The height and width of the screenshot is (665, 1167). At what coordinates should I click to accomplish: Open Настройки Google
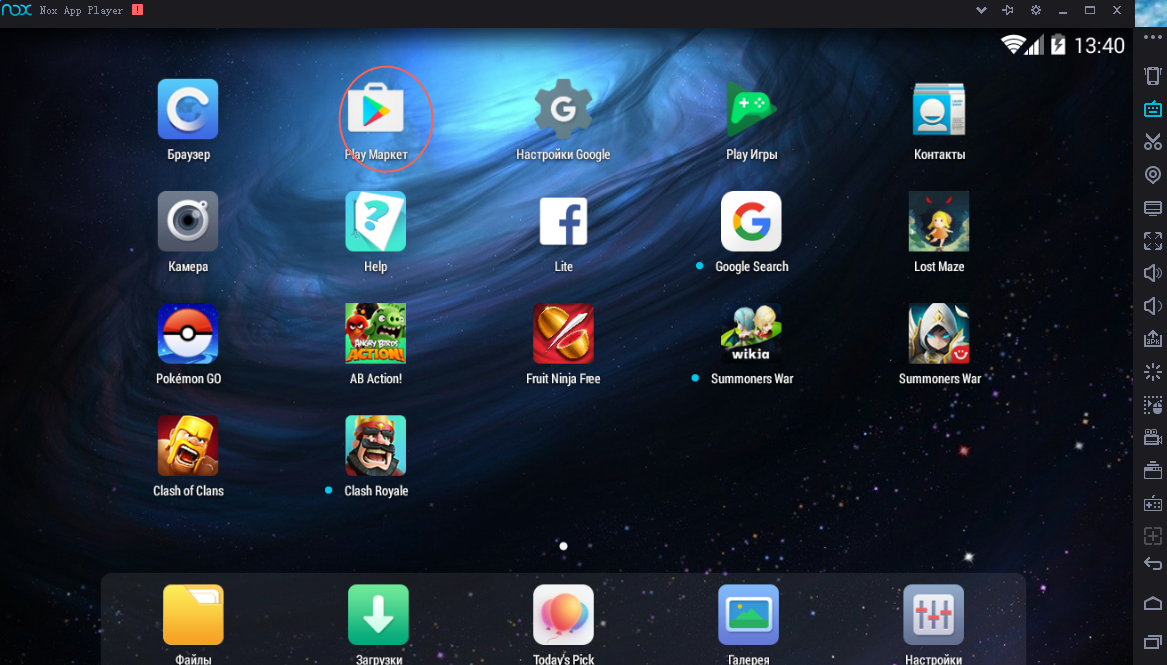point(563,109)
